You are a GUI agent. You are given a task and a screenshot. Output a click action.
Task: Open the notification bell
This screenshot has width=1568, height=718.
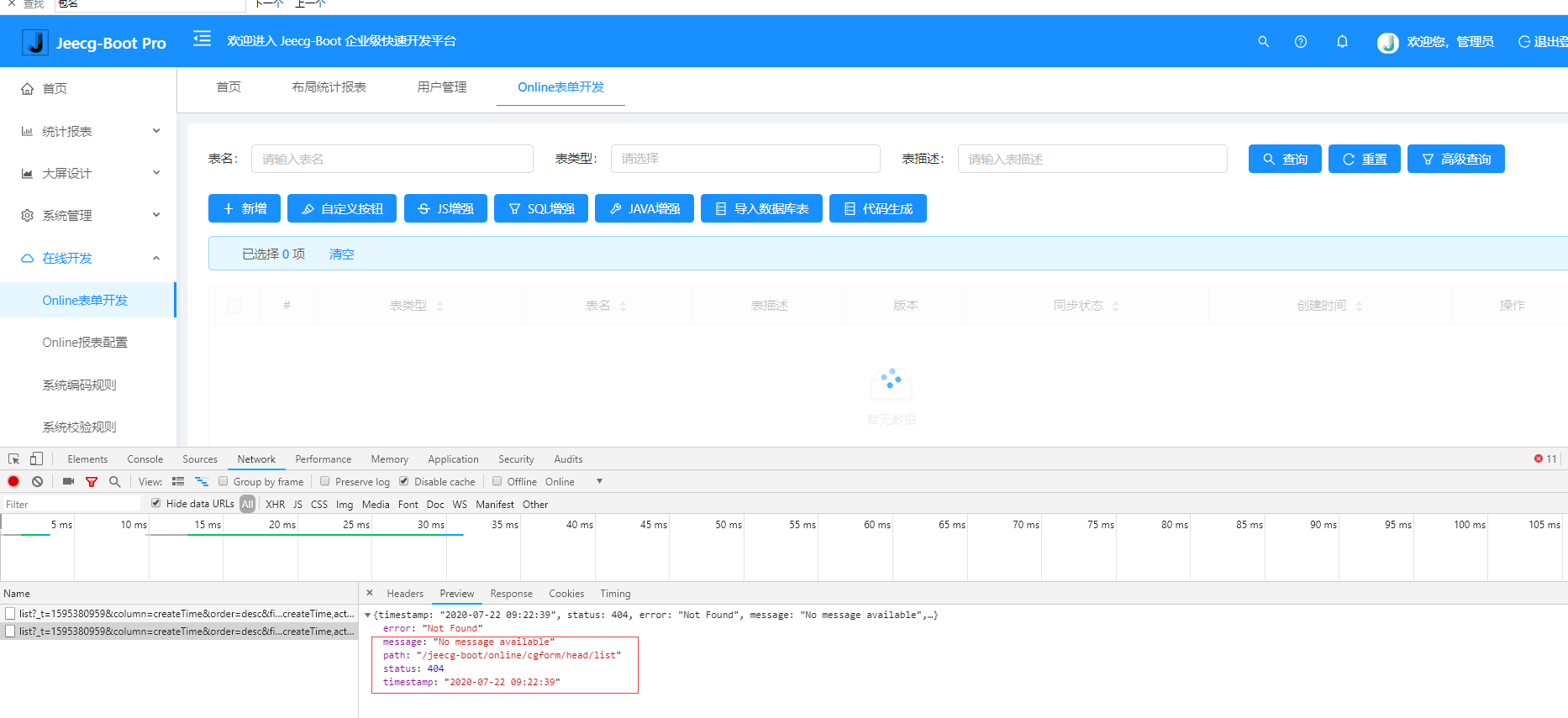(x=1342, y=41)
